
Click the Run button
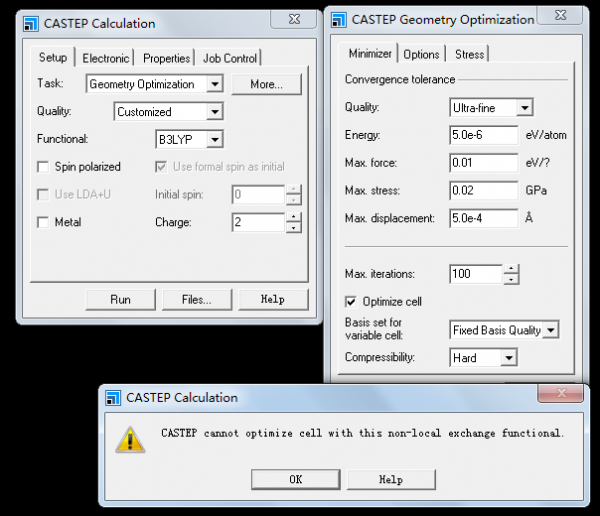pyautogui.click(x=121, y=300)
